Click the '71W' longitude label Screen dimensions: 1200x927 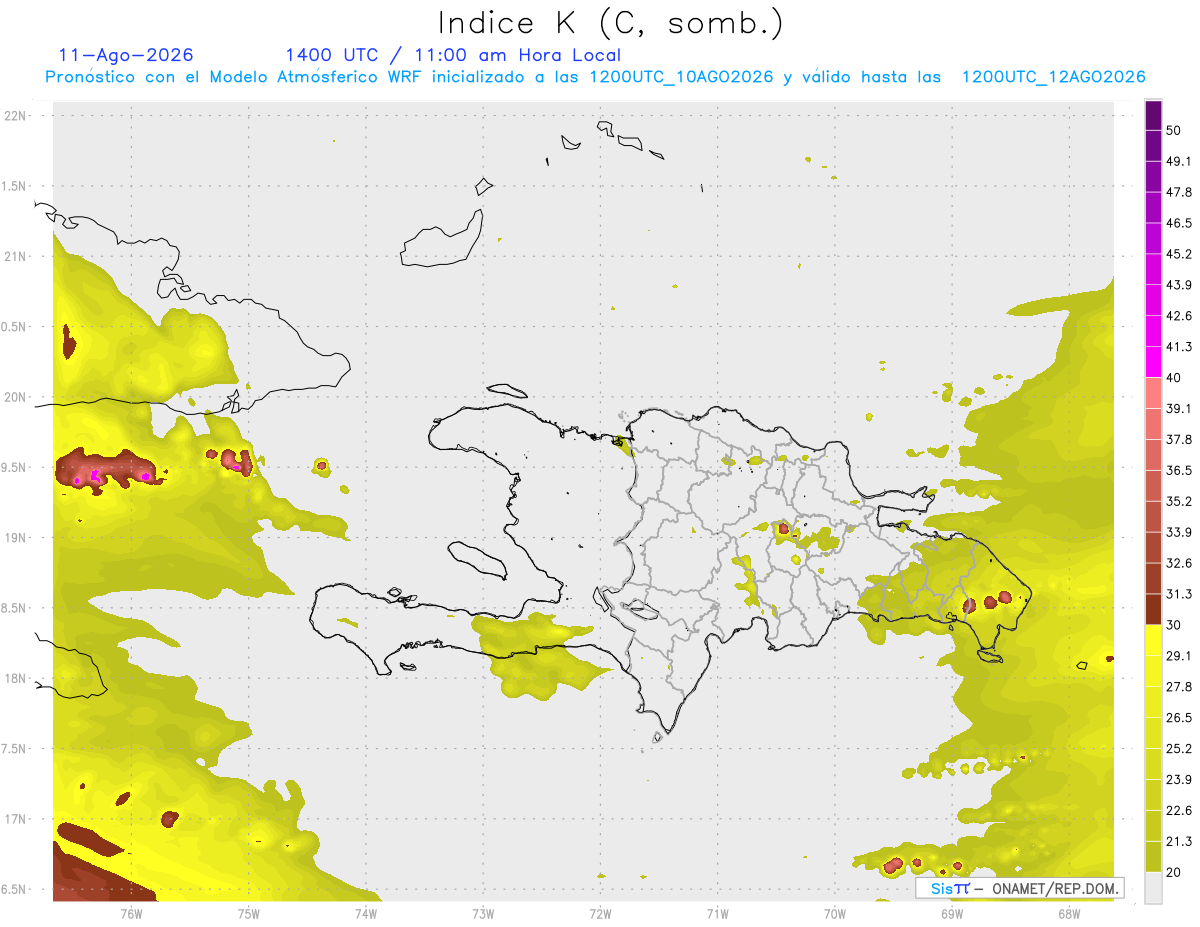point(717,914)
